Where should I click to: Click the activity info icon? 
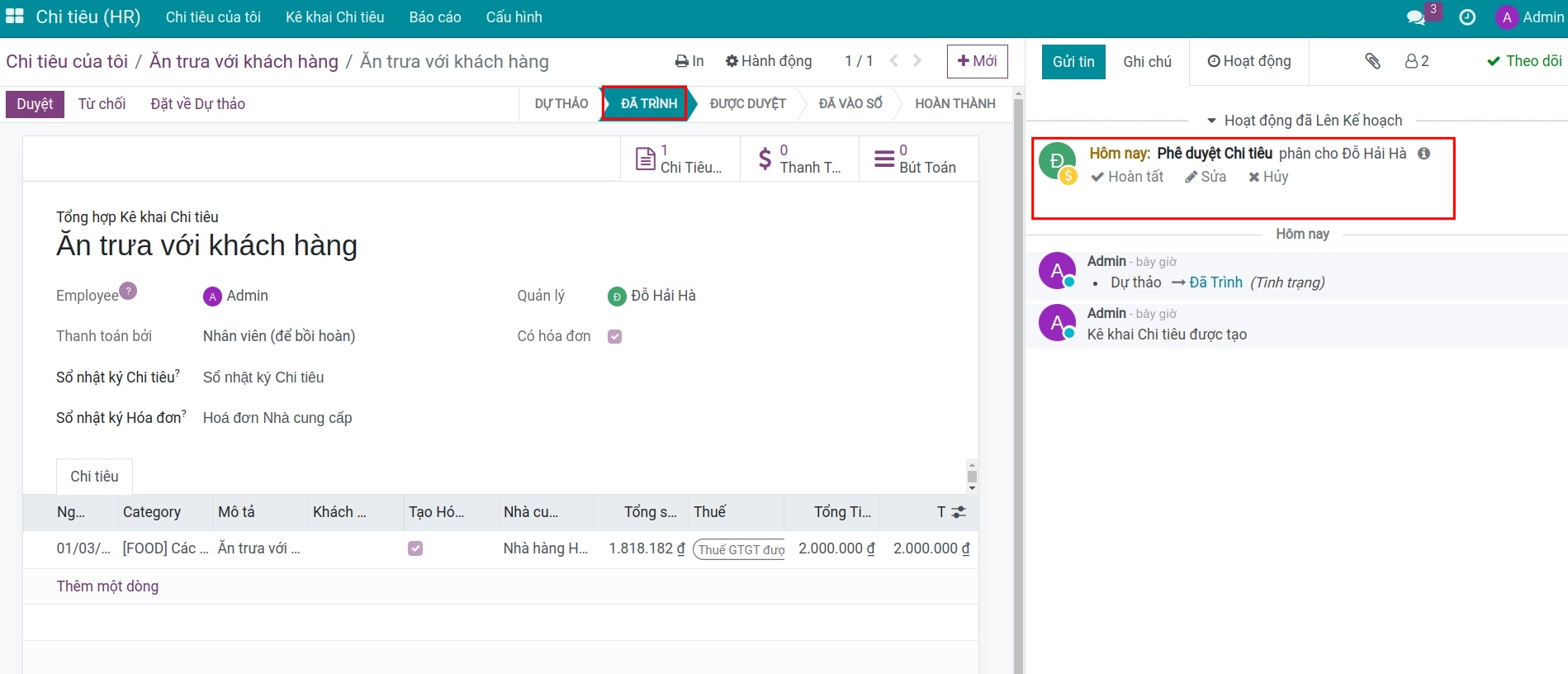[1424, 154]
